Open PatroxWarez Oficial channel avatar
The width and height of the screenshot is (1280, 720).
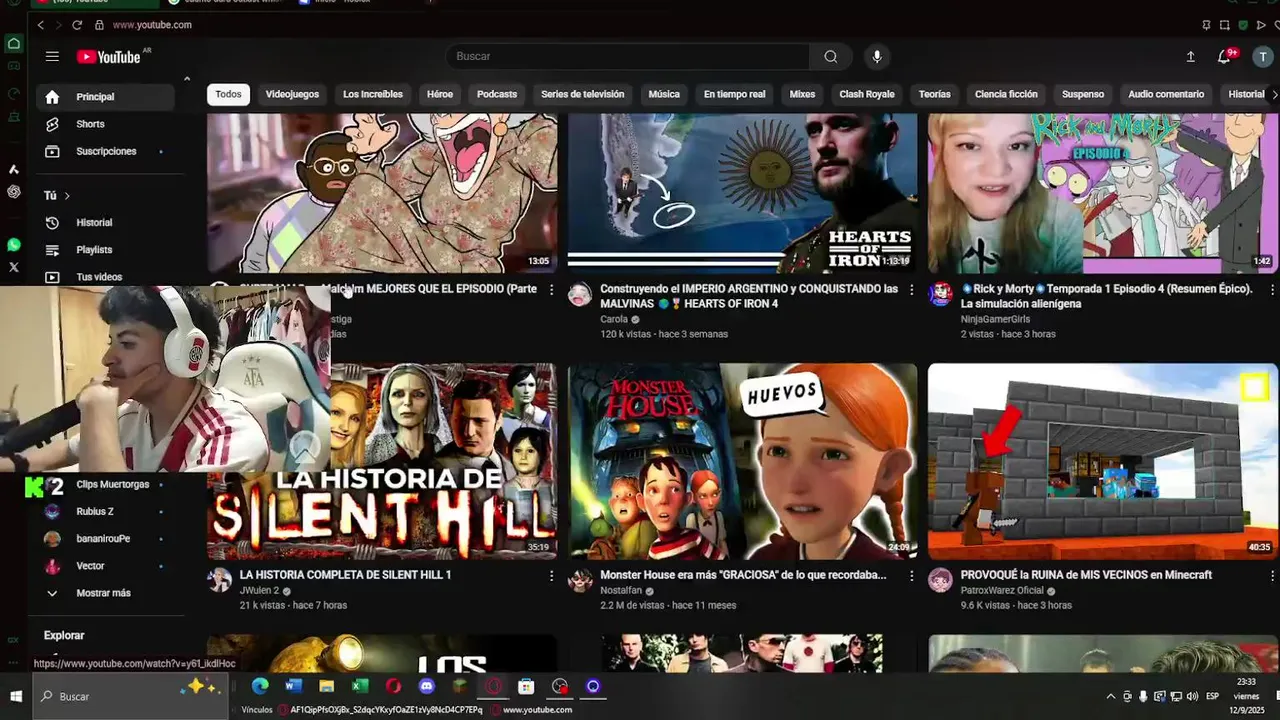pyautogui.click(x=940, y=580)
